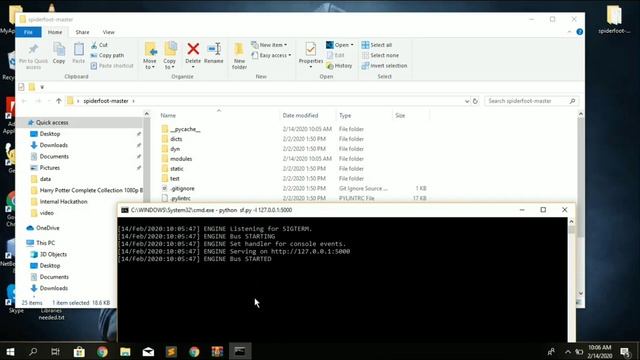
Task: Show hidden system tray icons
Action: 568,351
